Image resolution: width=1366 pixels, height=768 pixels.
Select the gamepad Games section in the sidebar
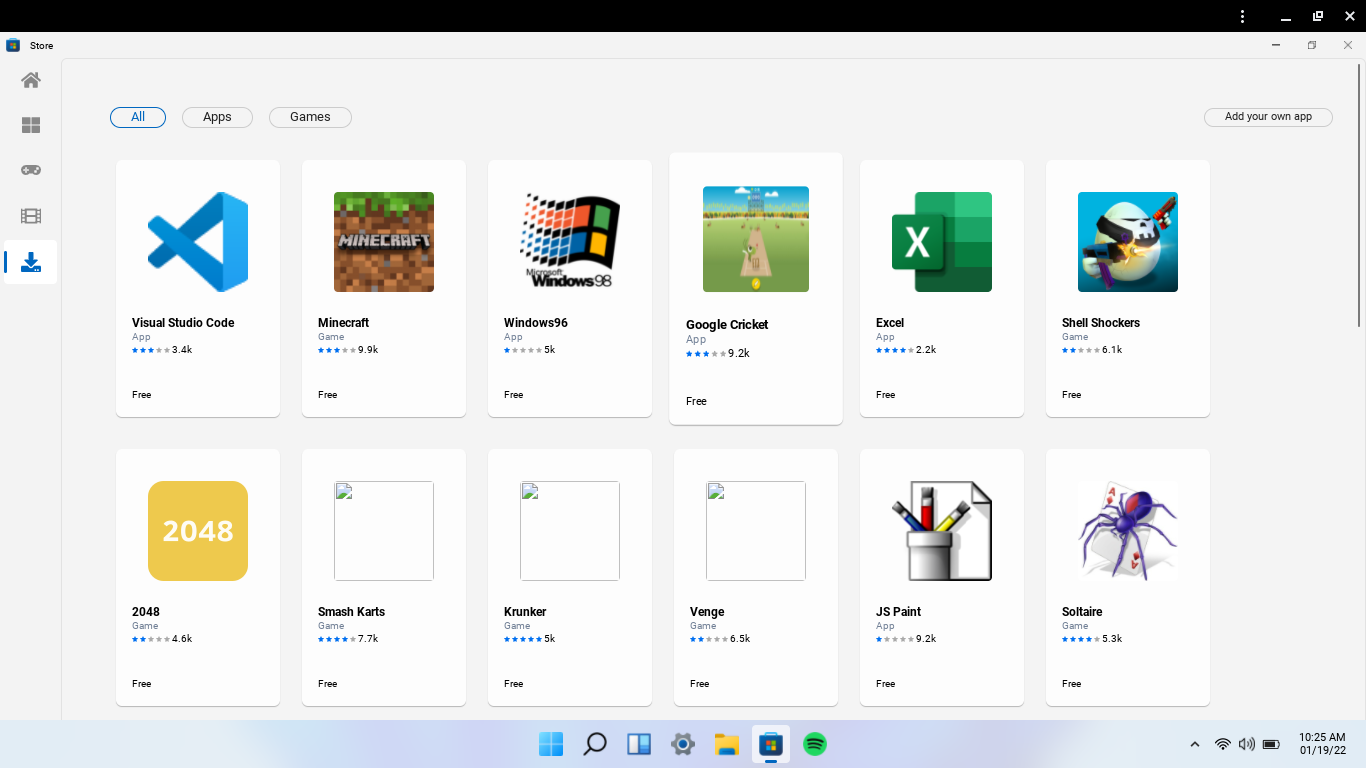30,170
